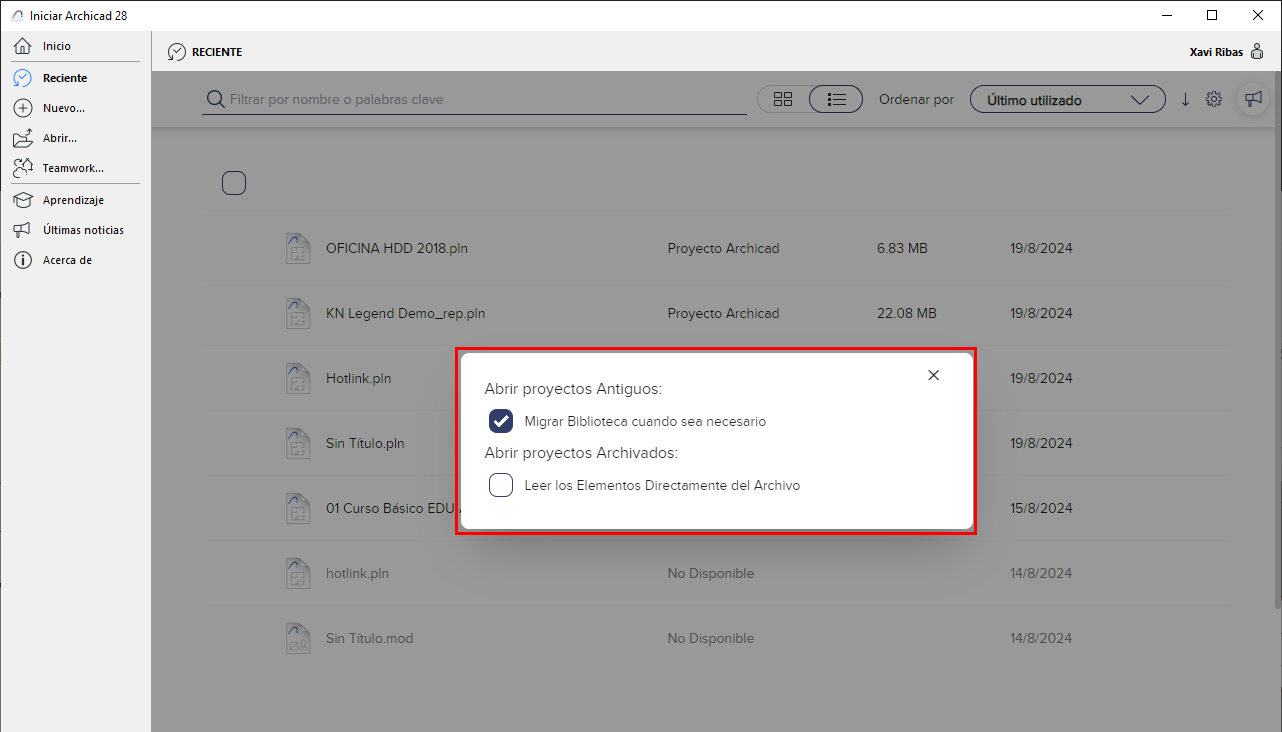Open the Abrir... file option

click(x=60, y=138)
